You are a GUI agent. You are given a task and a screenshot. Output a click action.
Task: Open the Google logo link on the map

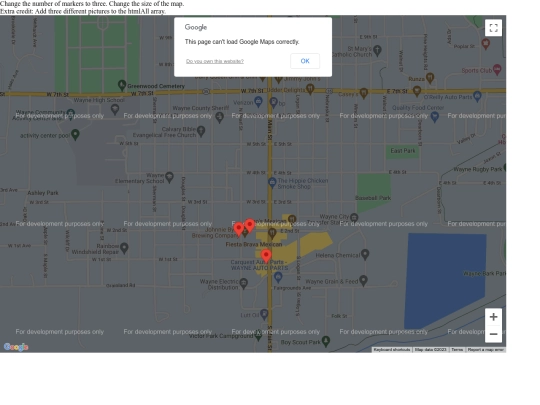click(16, 347)
